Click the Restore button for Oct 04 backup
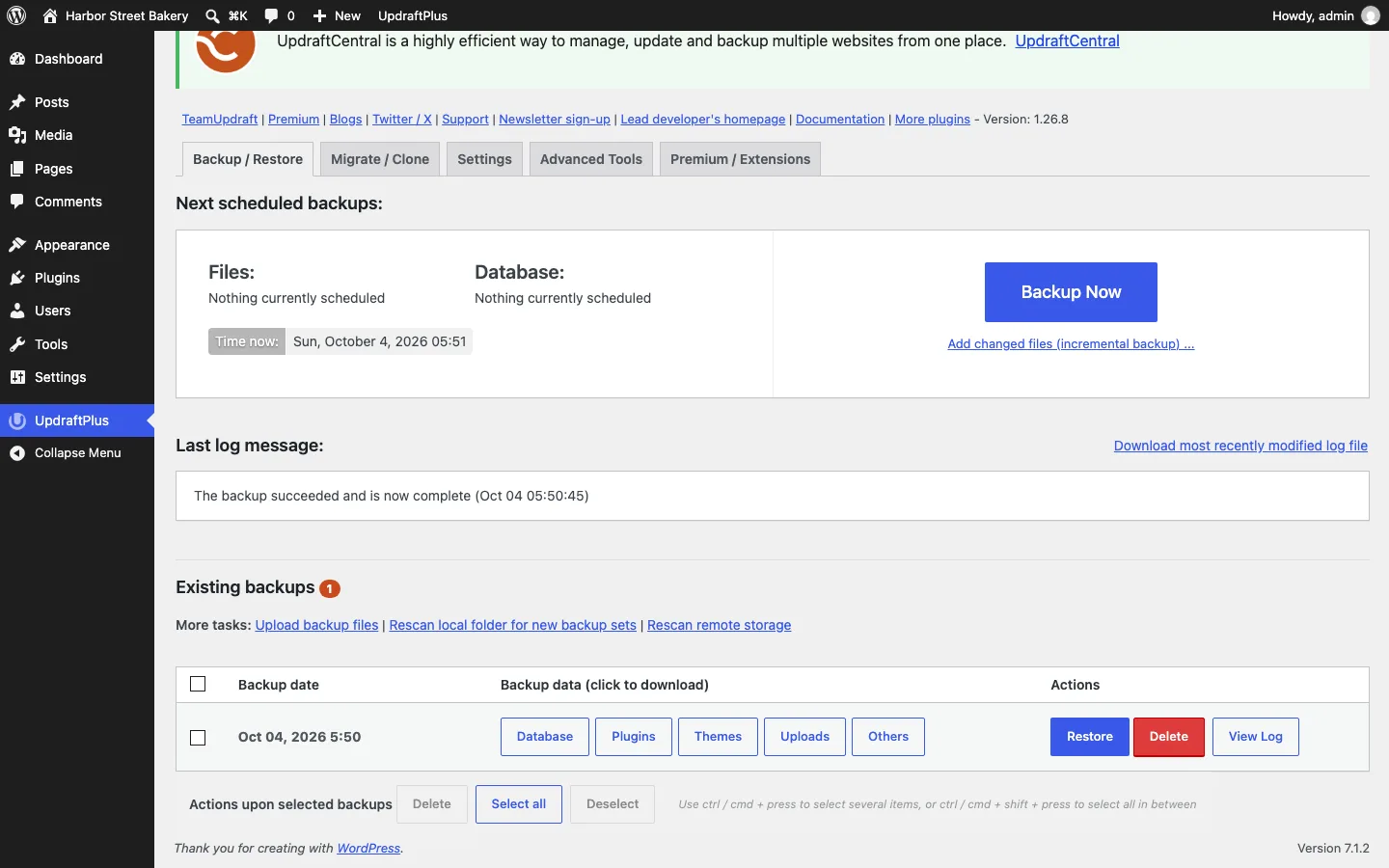The width and height of the screenshot is (1389, 868). coord(1090,737)
